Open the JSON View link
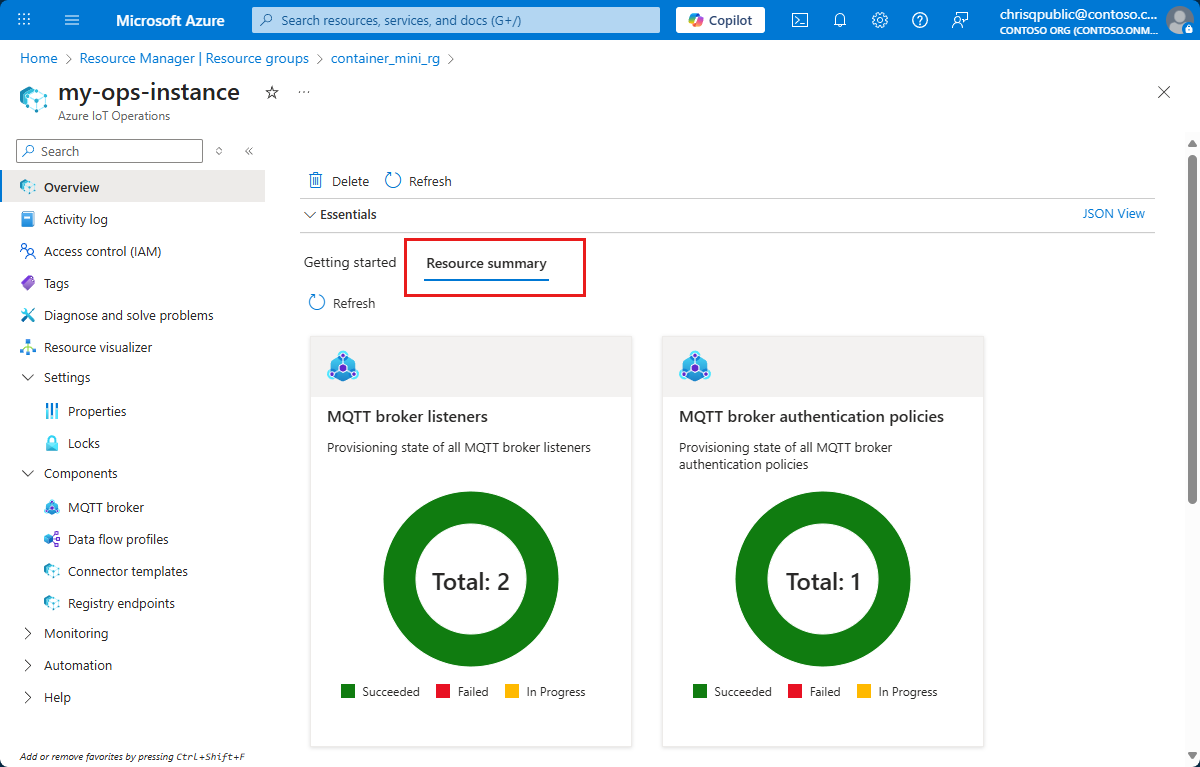 pos(1113,214)
